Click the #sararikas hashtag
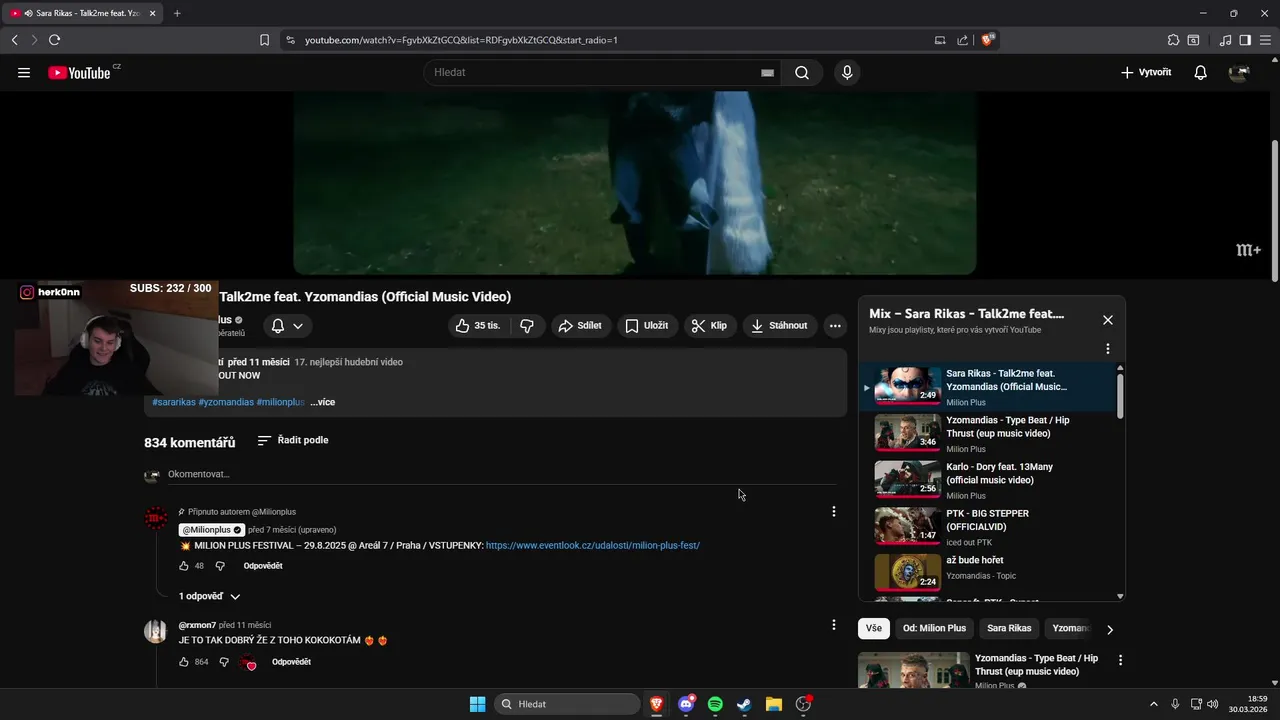Image resolution: width=1280 pixels, height=720 pixels. pos(174,402)
